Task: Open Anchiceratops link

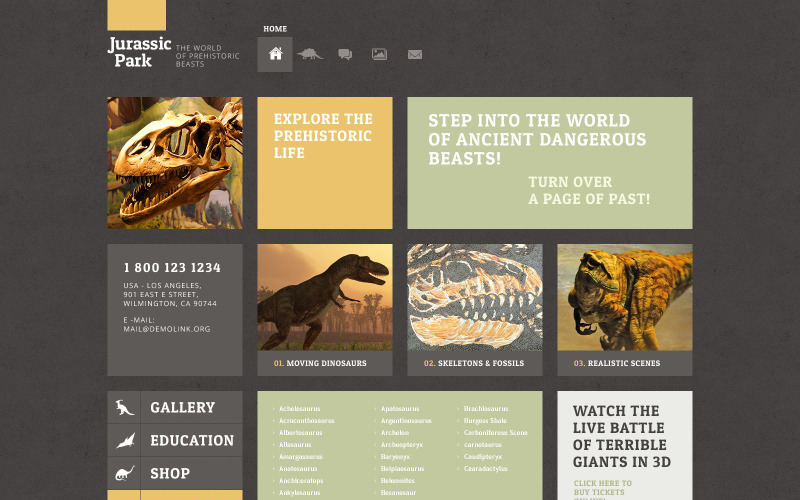Action: click(301, 481)
